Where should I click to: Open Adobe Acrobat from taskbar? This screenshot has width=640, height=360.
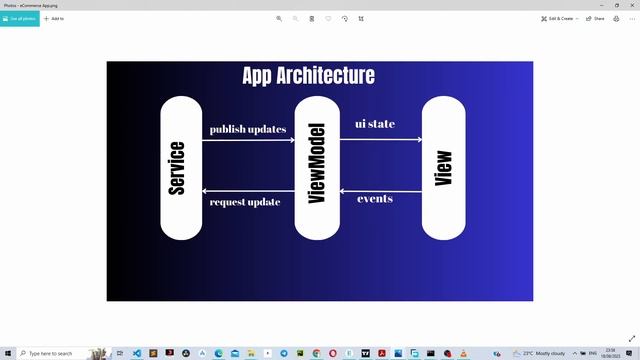pyautogui.click(x=382, y=353)
